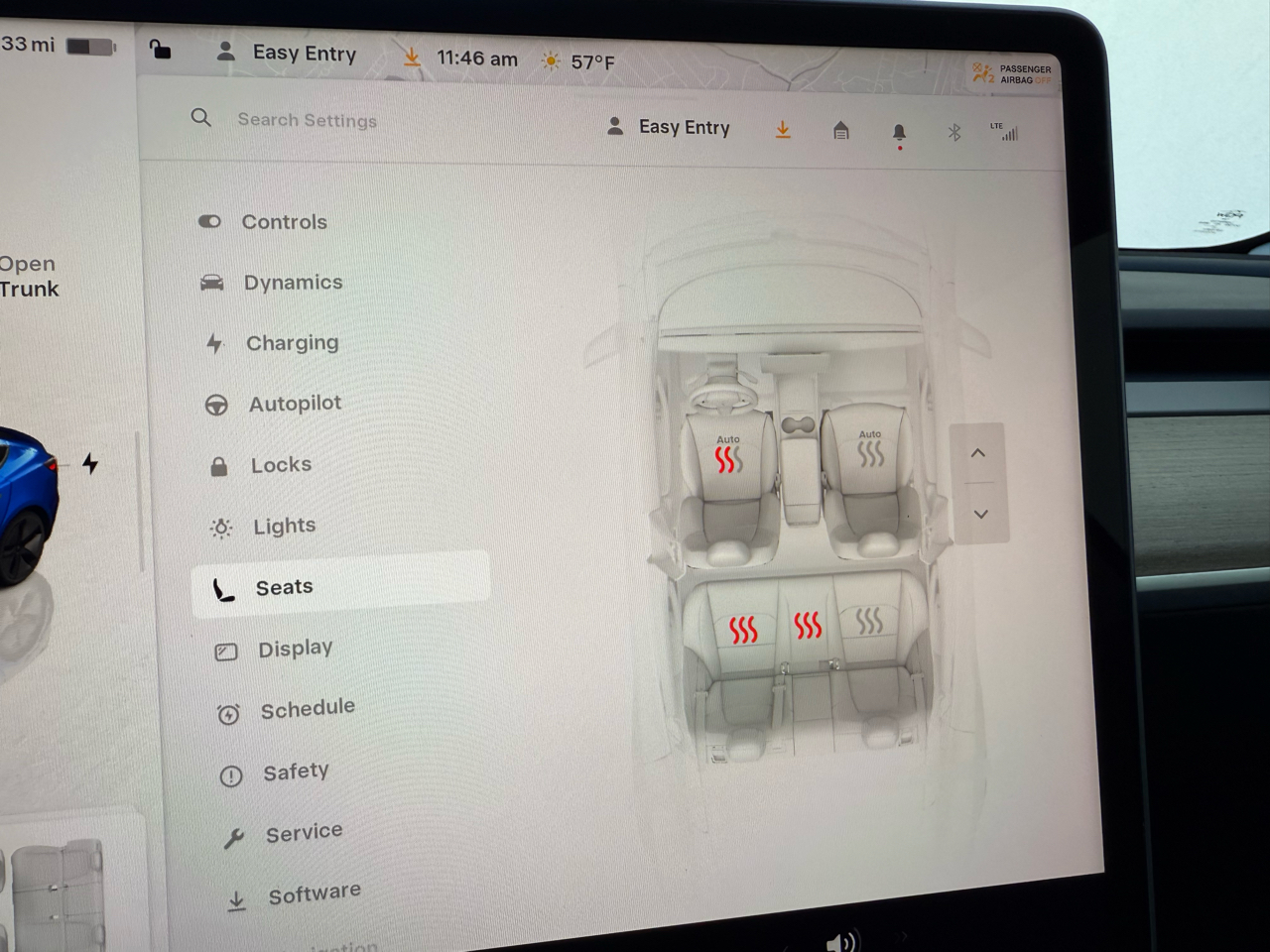This screenshot has width=1270, height=952.
Task: Open the notifications bell icon
Action: (x=899, y=132)
